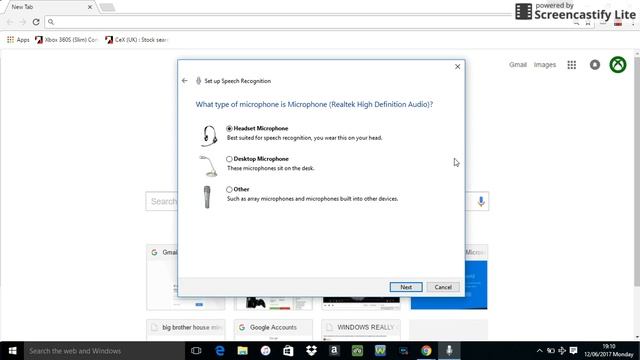Click the Search the web and Windows box

click(x=104, y=351)
